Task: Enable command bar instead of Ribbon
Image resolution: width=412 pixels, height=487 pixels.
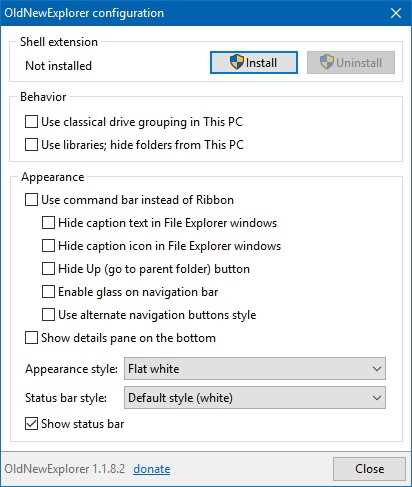Action: (31, 200)
